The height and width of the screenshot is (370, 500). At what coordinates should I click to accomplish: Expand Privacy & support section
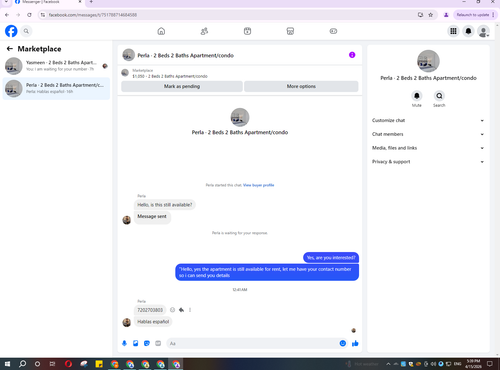[x=428, y=162]
